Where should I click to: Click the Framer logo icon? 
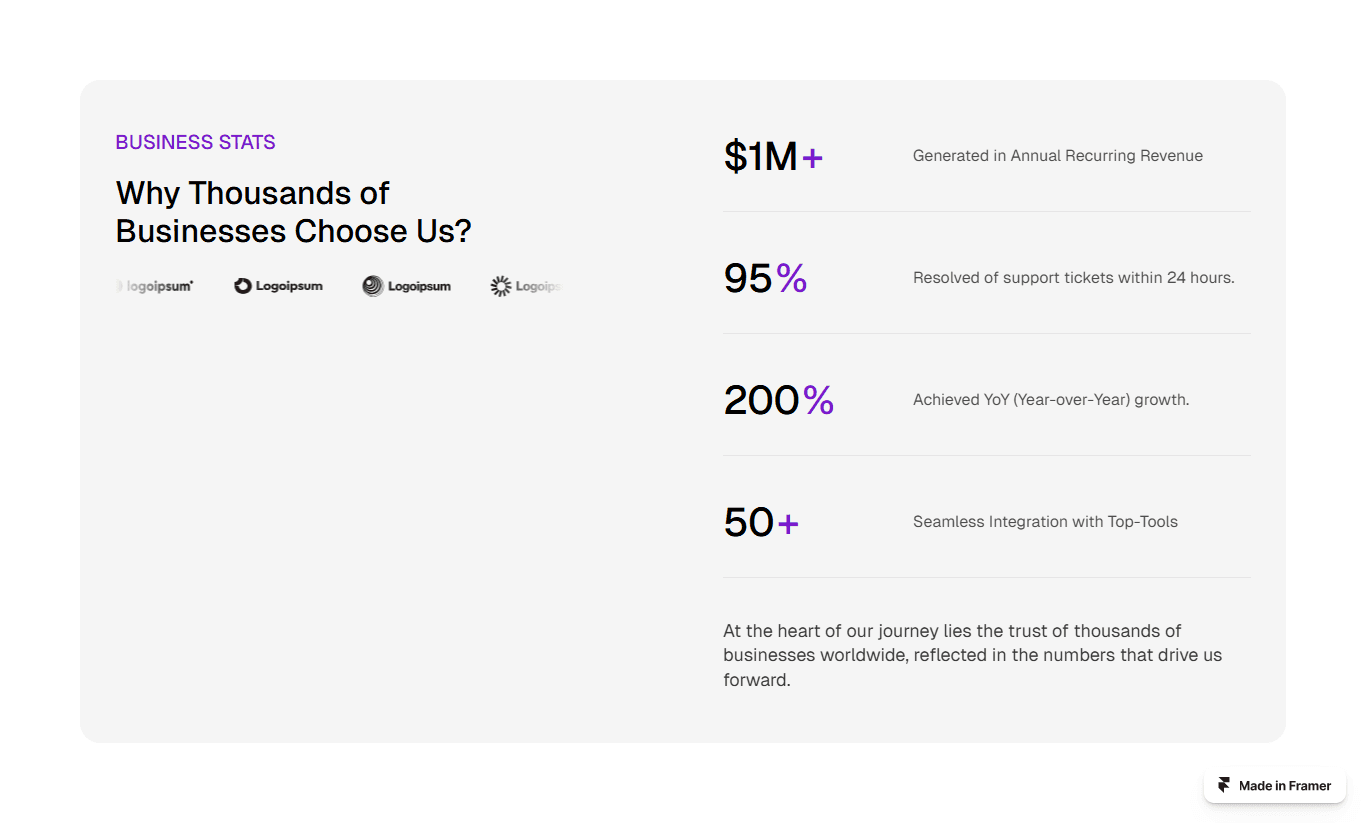(1223, 785)
